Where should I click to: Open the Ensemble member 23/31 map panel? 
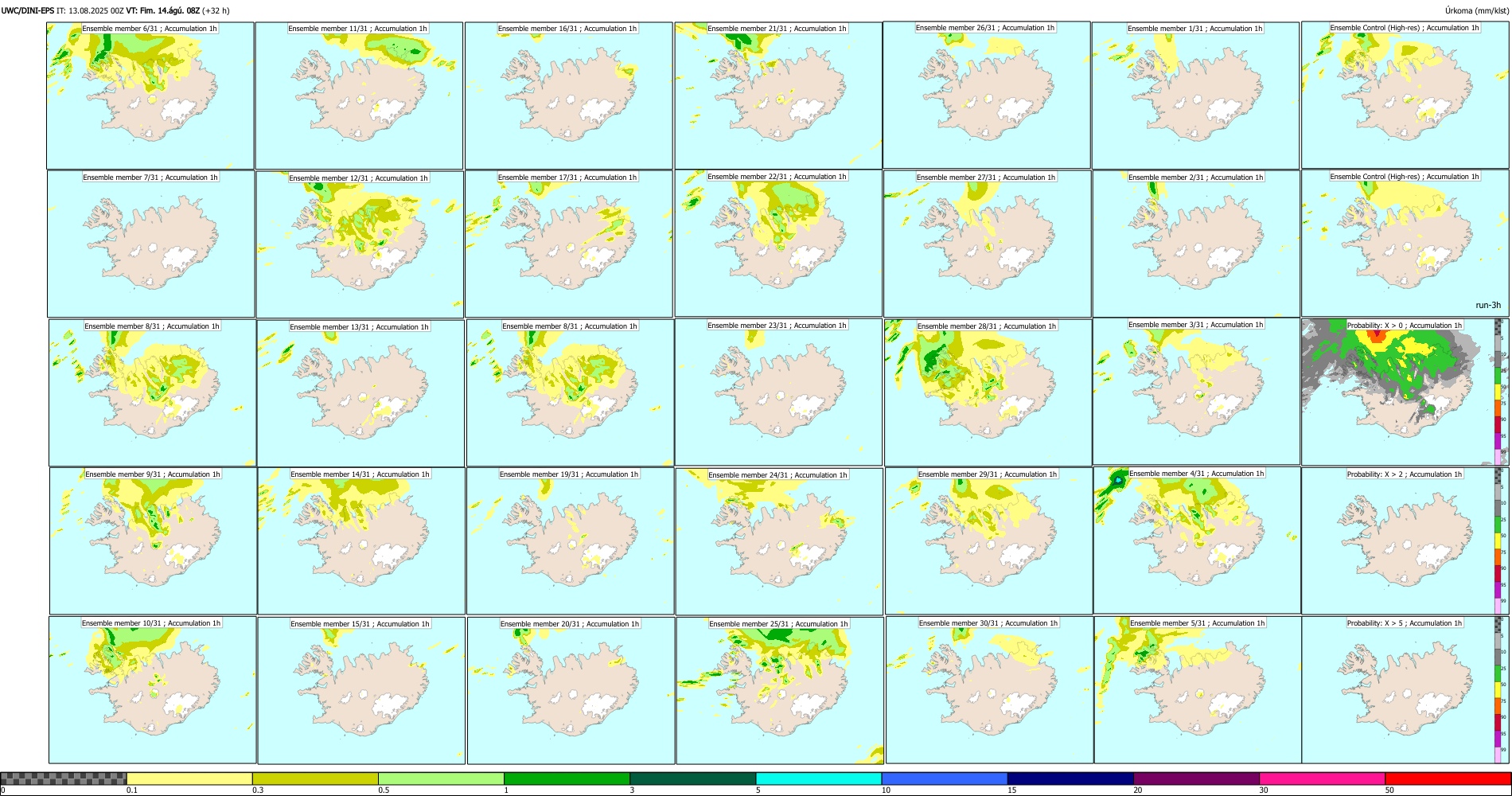point(778,392)
